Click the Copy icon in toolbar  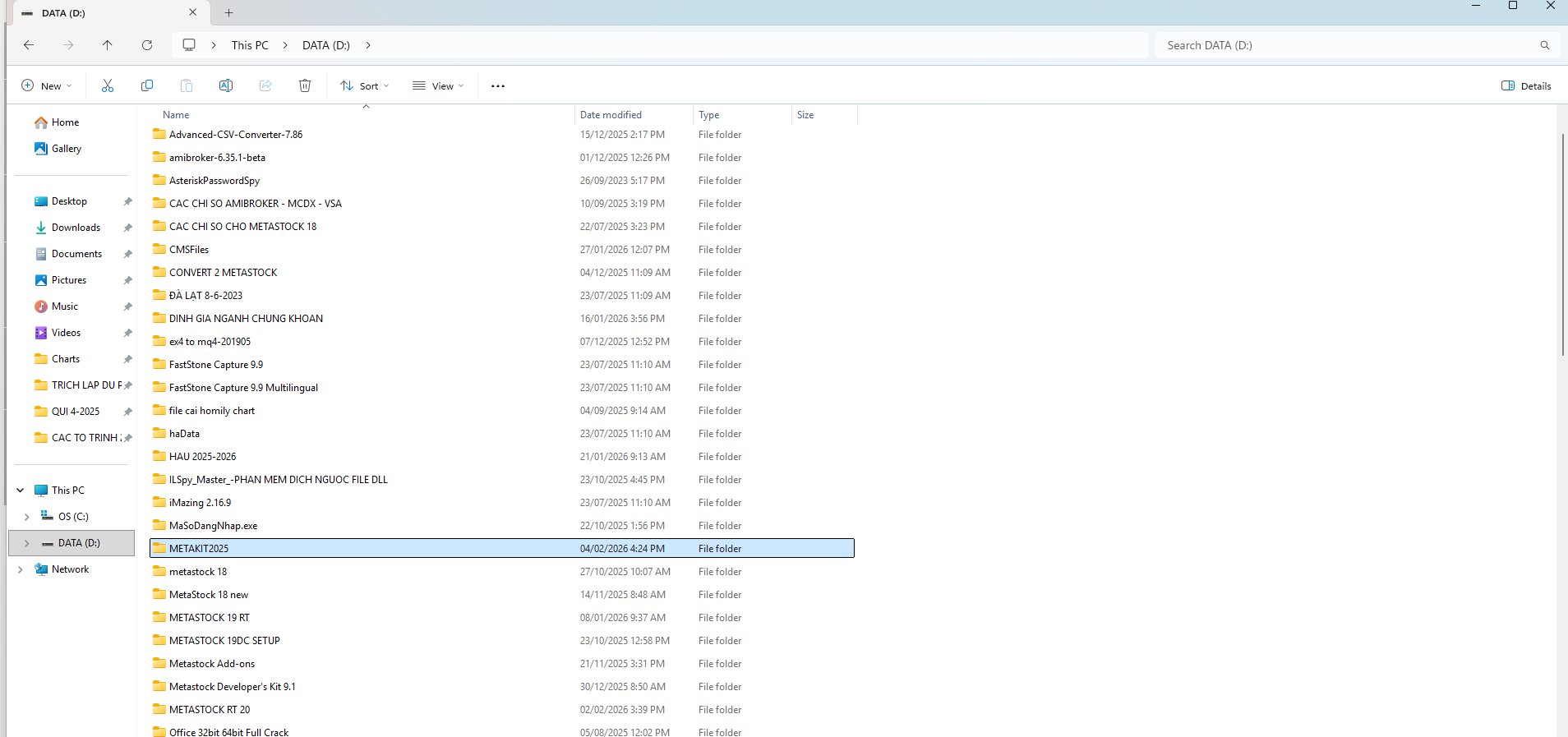147,85
